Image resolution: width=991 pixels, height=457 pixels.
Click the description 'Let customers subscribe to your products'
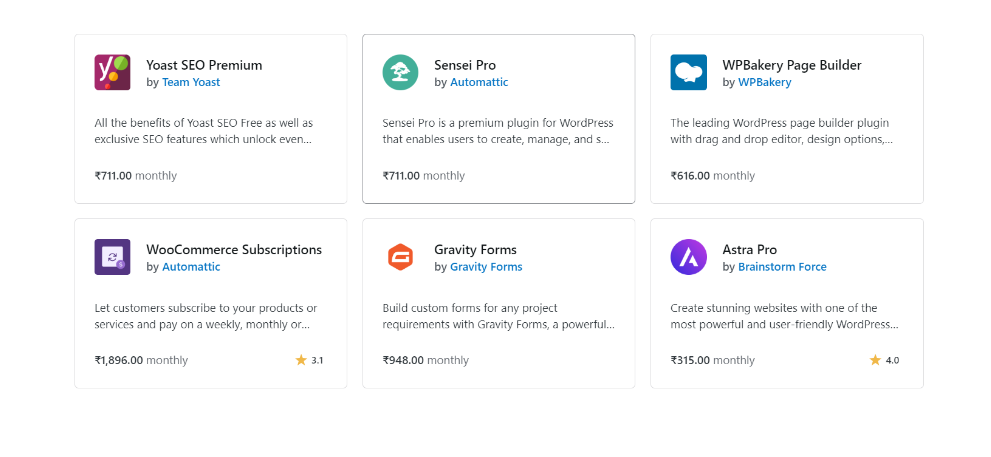click(206, 316)
